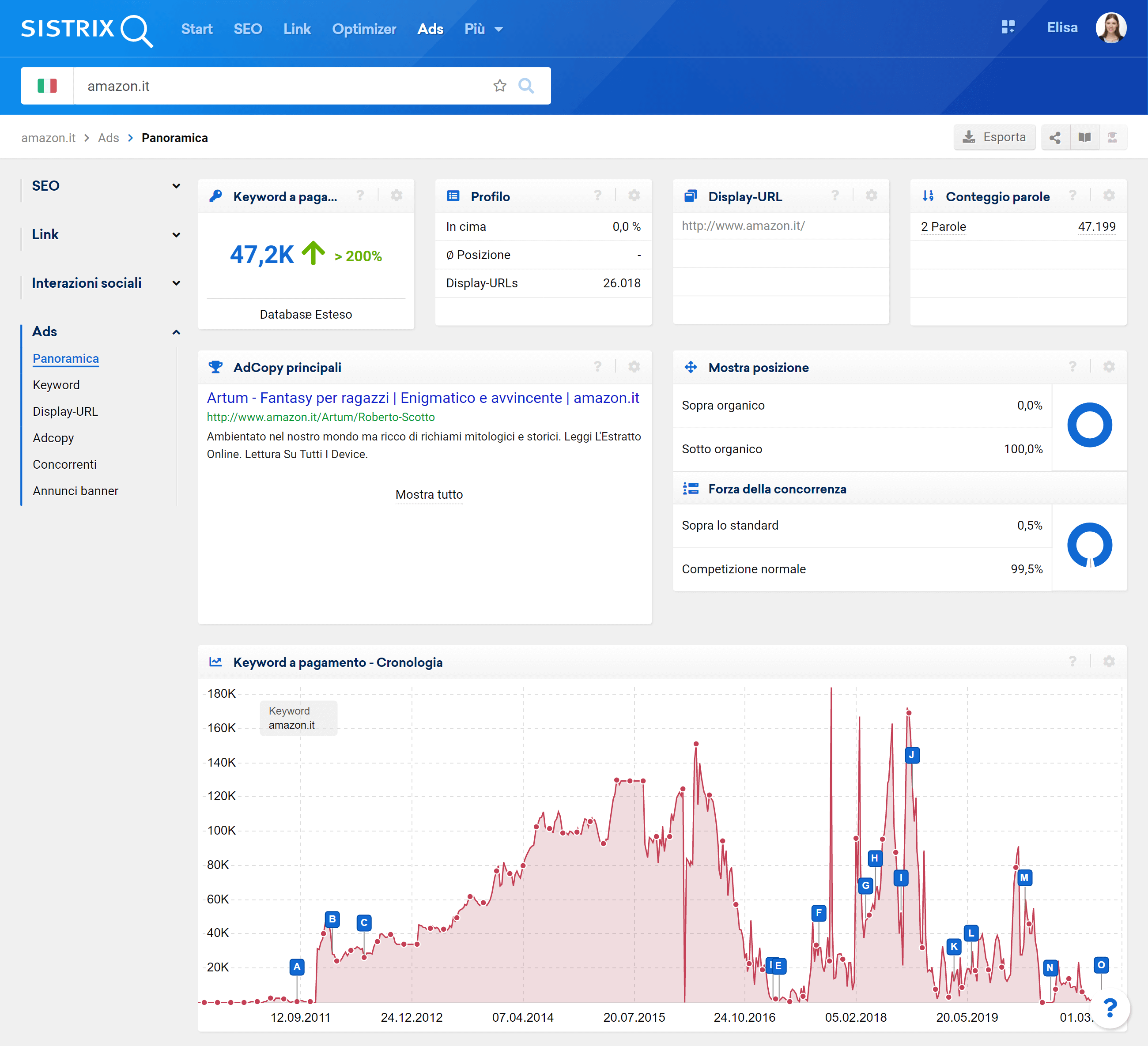Click help icon on Display-URL box
This screenshot has height=1046, width=1148.
835,196
